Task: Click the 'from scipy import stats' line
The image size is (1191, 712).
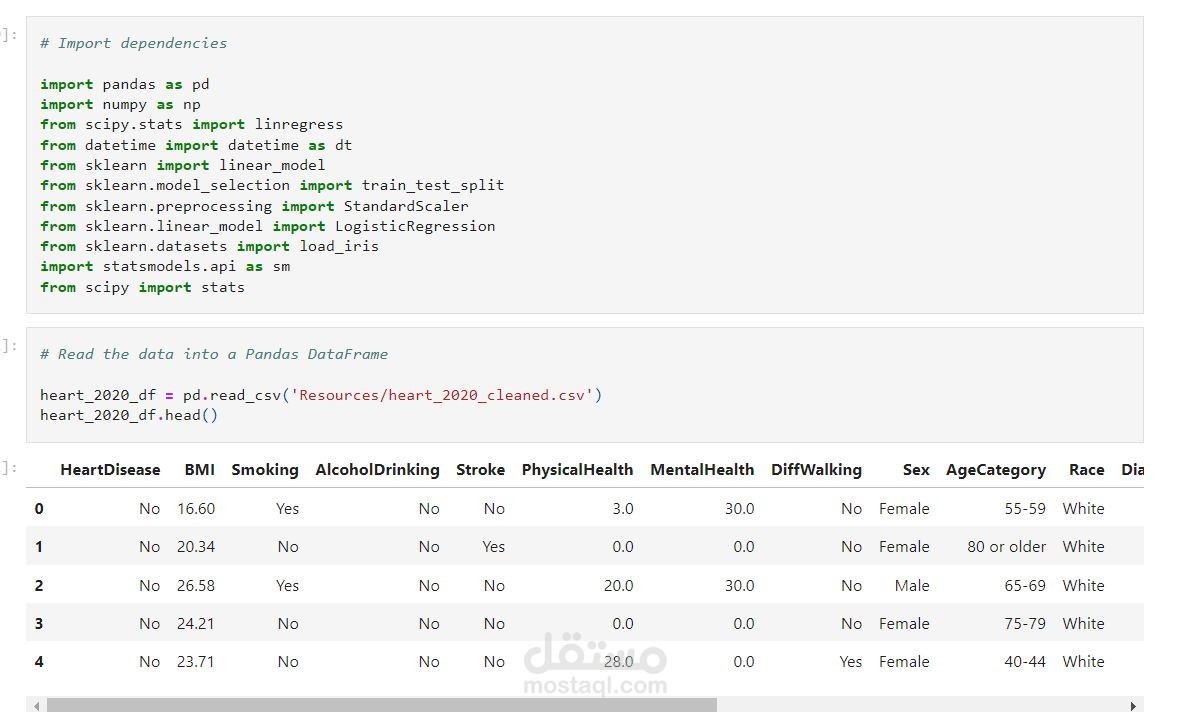Action: coord(142,287)
